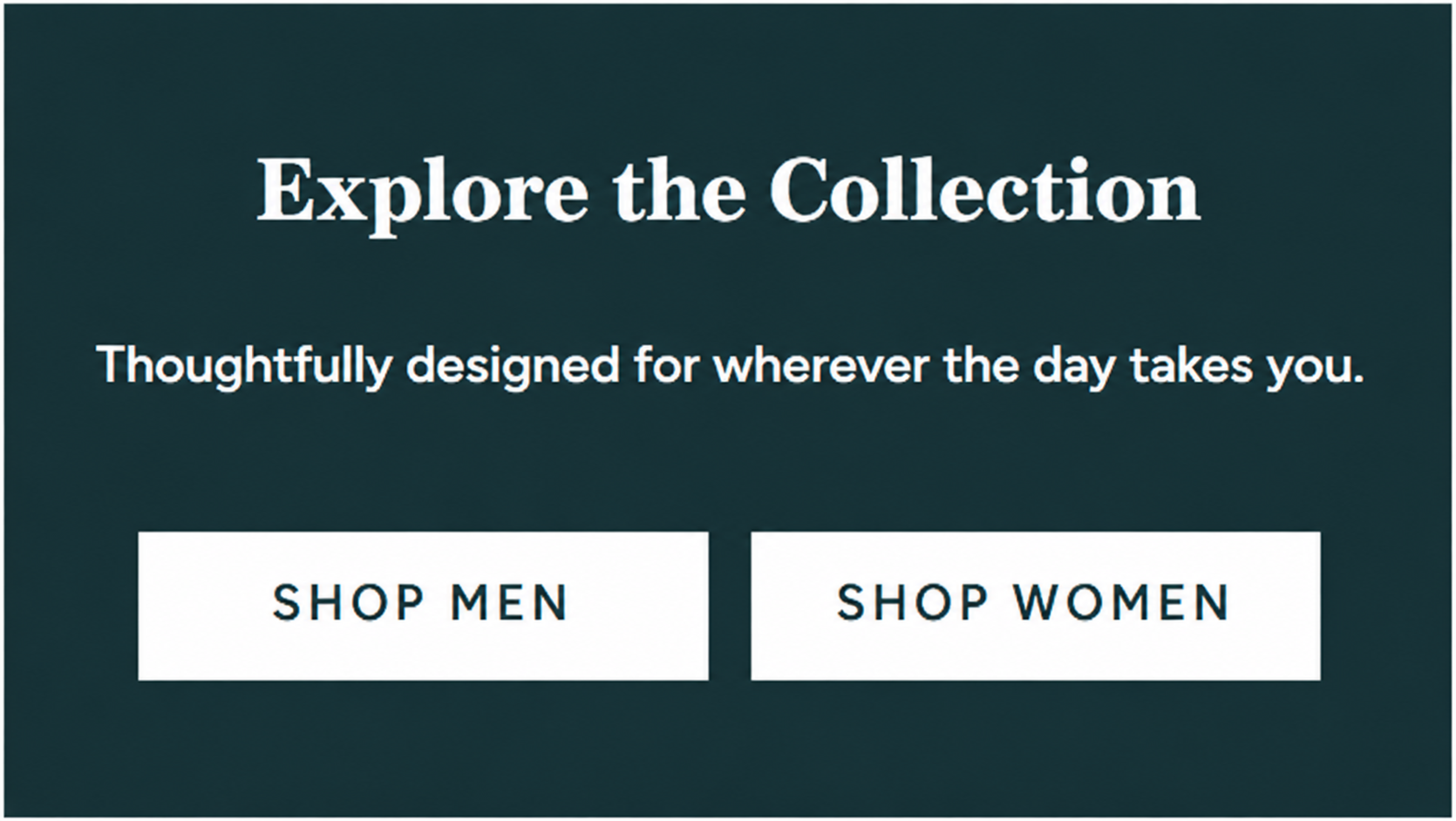The image size is (1456, 821).
Task: Go to the men's collection via SHOP MEN
Action: click(x=423, y=606)
